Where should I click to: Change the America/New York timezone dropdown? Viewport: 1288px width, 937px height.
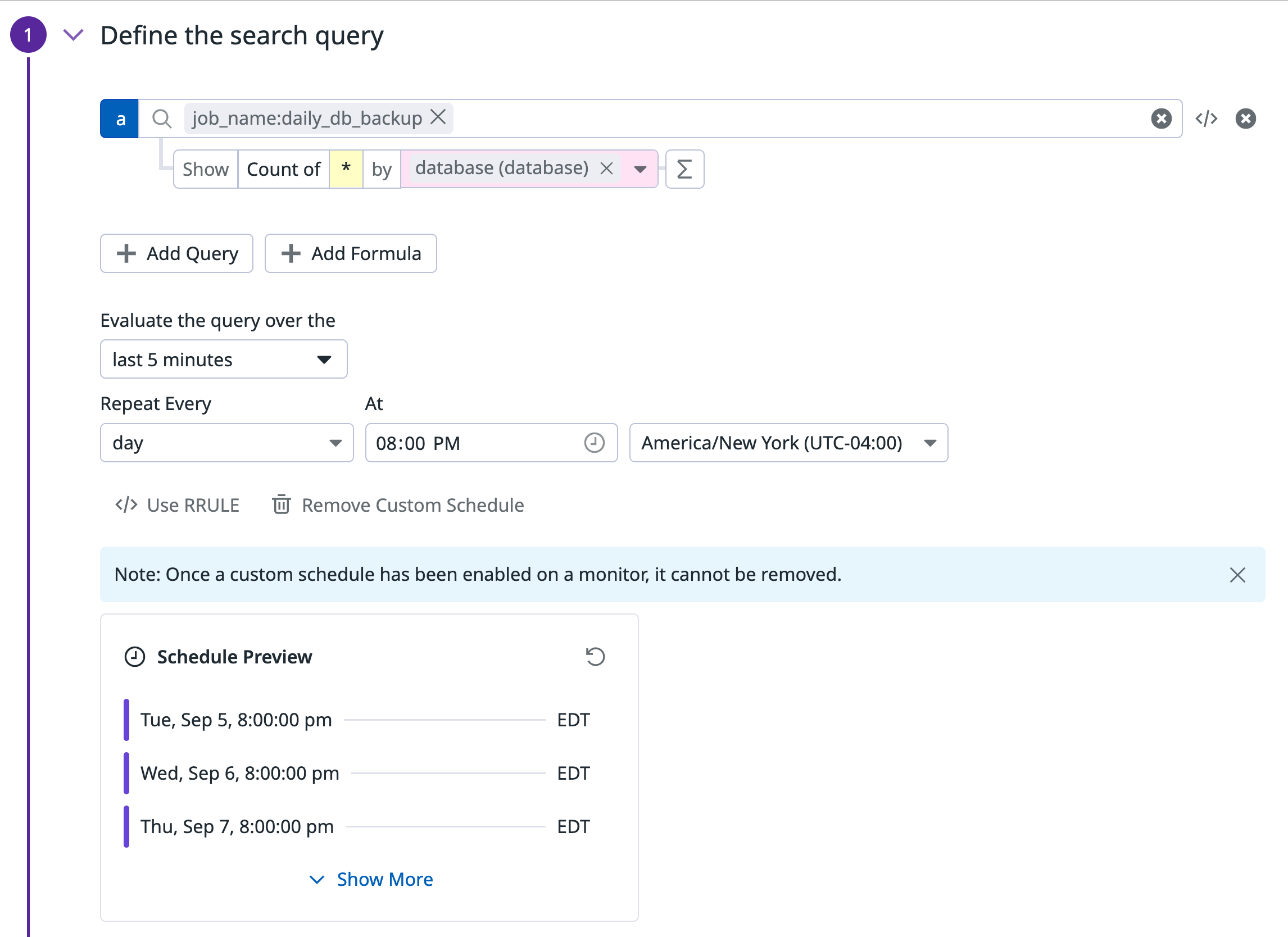pos(788,443)
